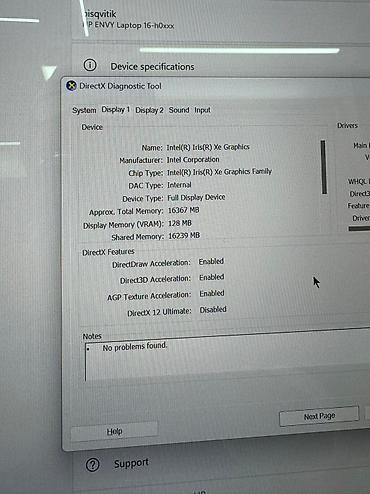Click the 'HP ENVY Laptop 16-h0xxx' text in Settings

(128, 25)
